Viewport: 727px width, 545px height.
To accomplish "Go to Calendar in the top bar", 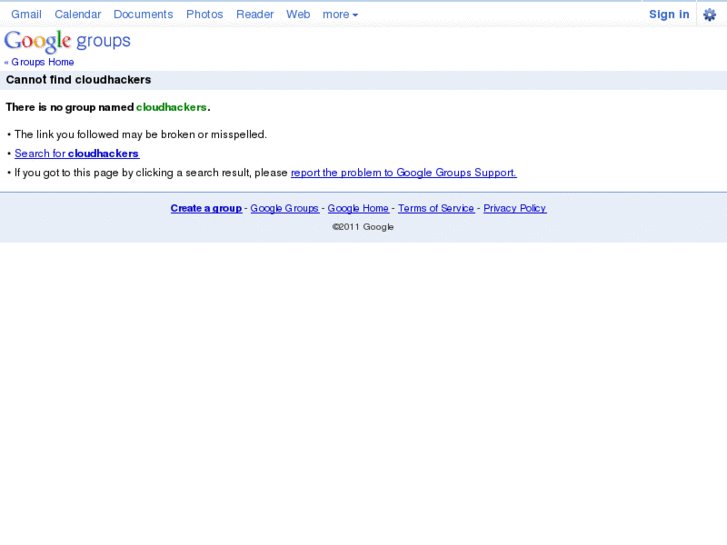I will coord(78,14).
